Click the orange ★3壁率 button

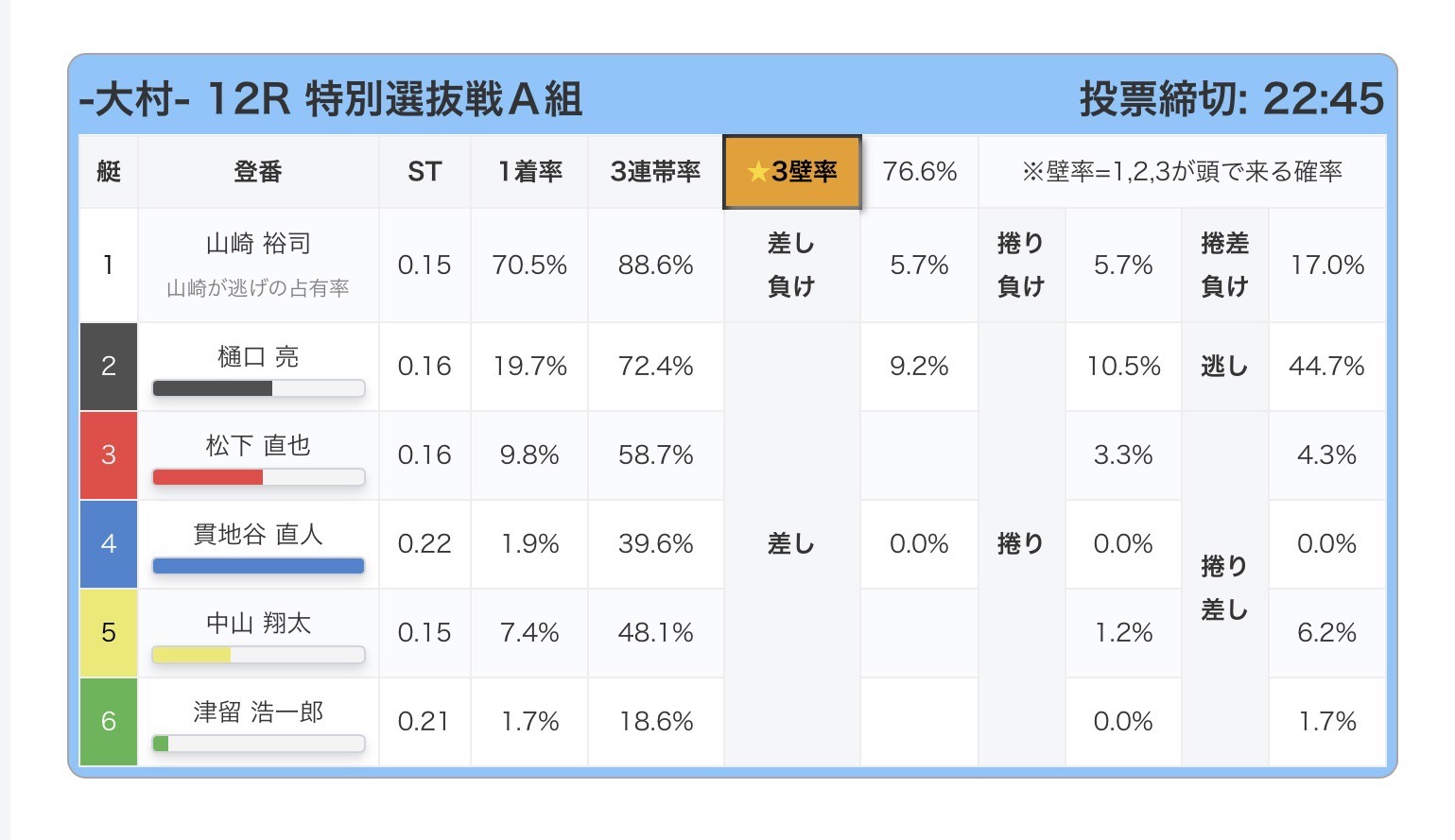pyautogui.click(x=791, y=171)
